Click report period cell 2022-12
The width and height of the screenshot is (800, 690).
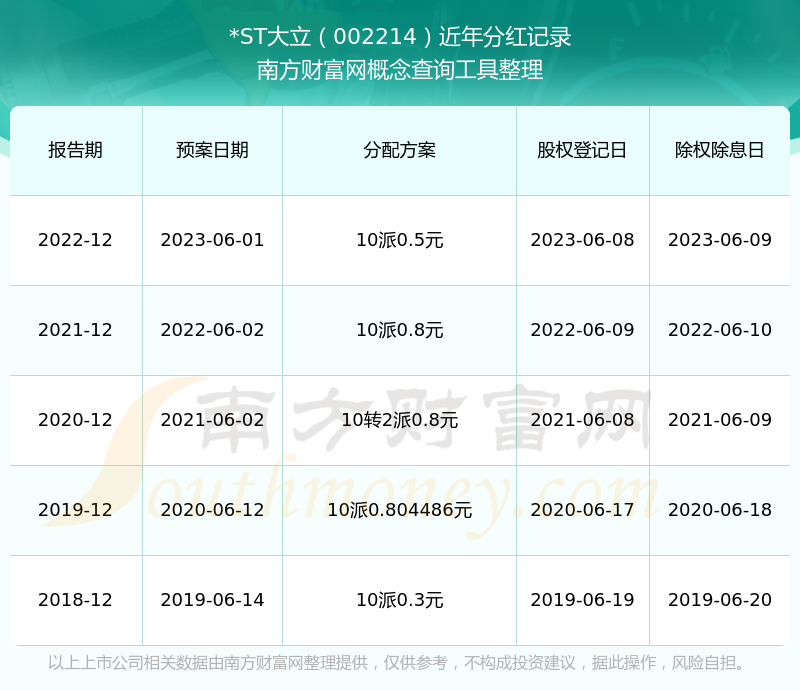(x=76, y=240)
